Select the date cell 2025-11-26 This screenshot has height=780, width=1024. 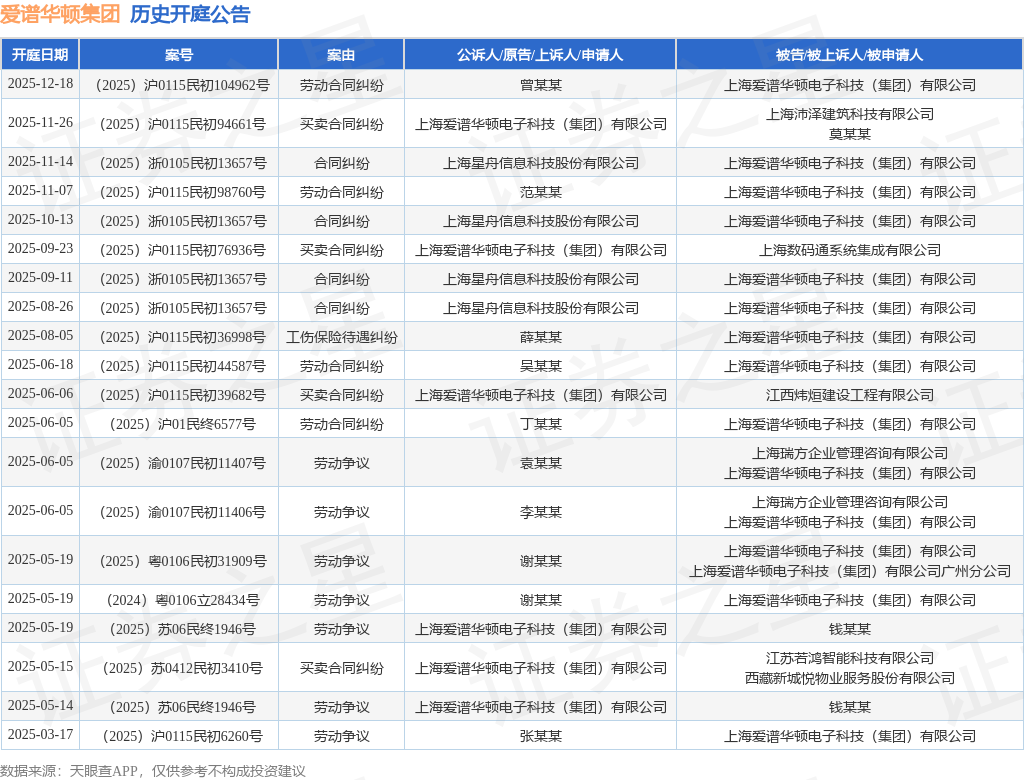point(40,123)
